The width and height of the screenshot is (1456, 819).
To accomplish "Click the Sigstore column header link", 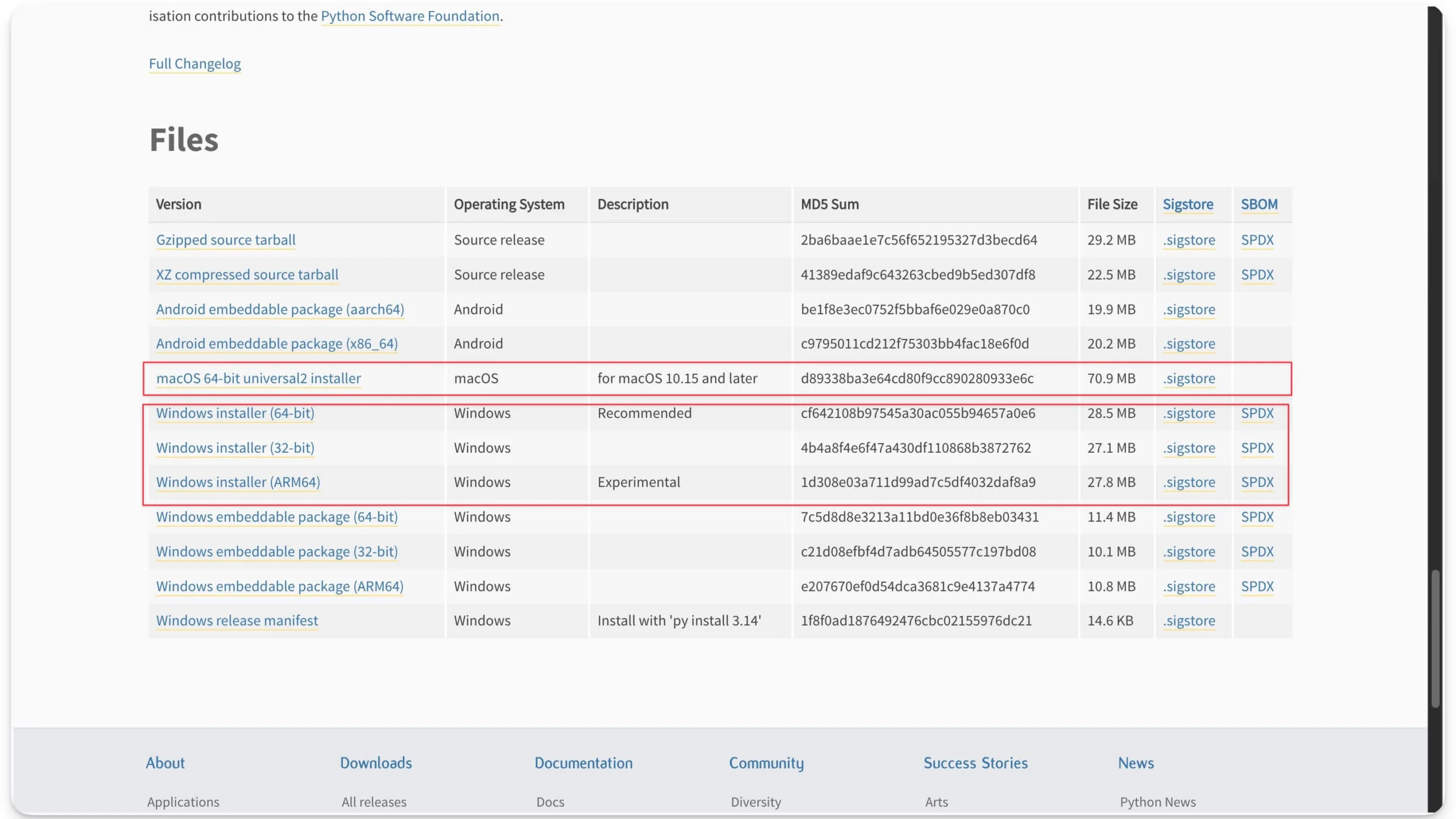I will (x=1188, y=204).
